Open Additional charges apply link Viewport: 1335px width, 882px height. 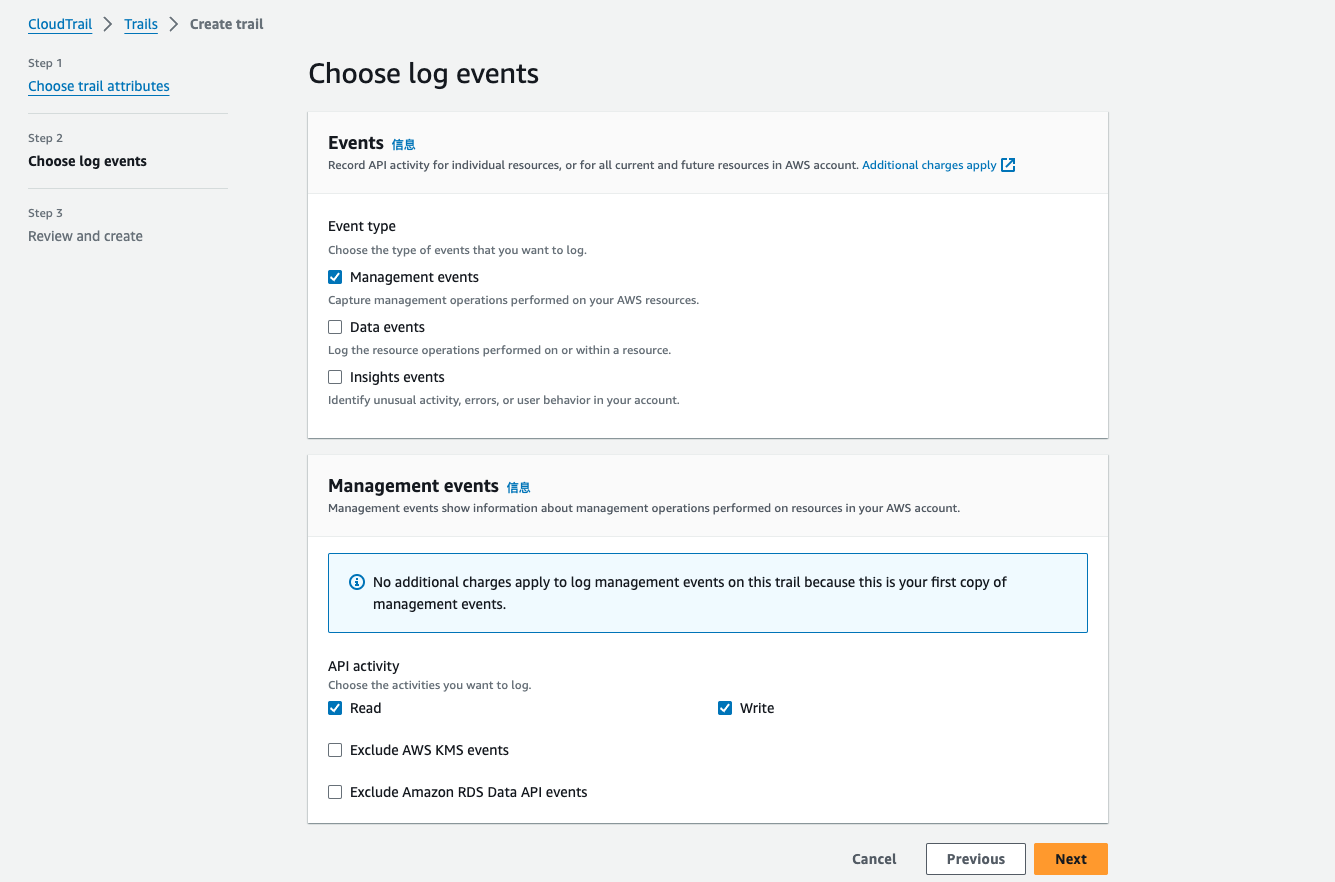tap(929, 165)
